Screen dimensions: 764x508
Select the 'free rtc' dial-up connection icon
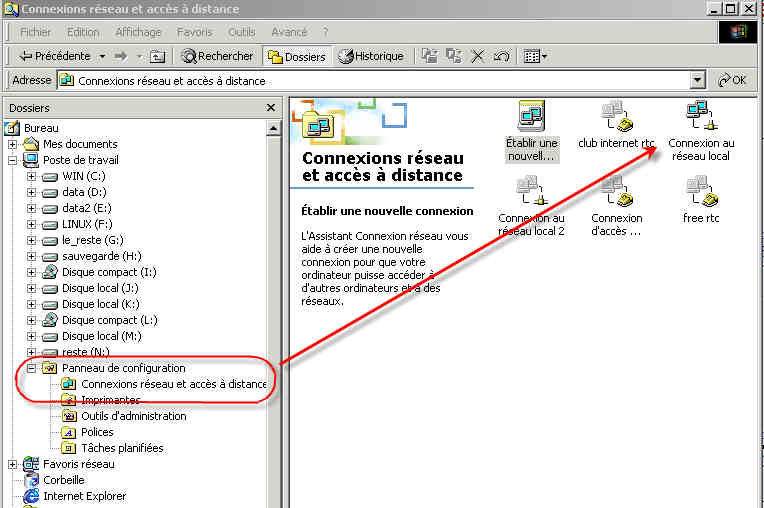(x=700, y=192)
